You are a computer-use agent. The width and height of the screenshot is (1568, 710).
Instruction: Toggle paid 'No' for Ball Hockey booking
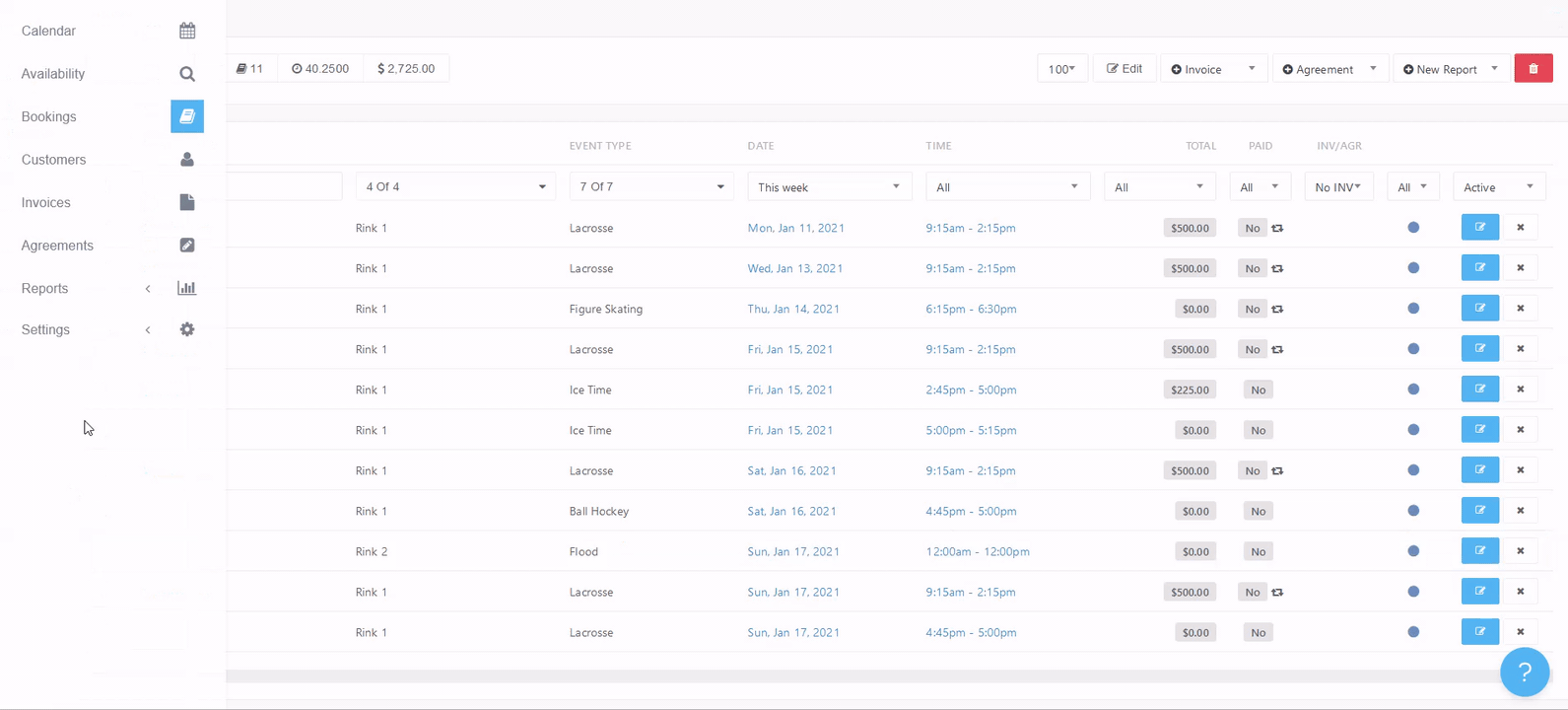(x=1258, y=511)
